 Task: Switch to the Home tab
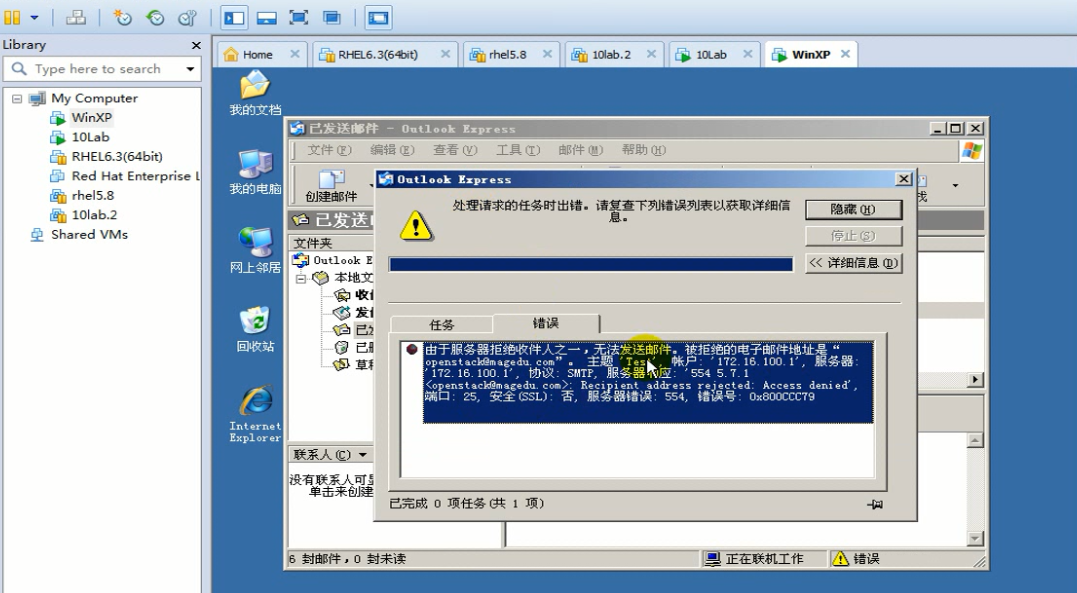point(258,54)
